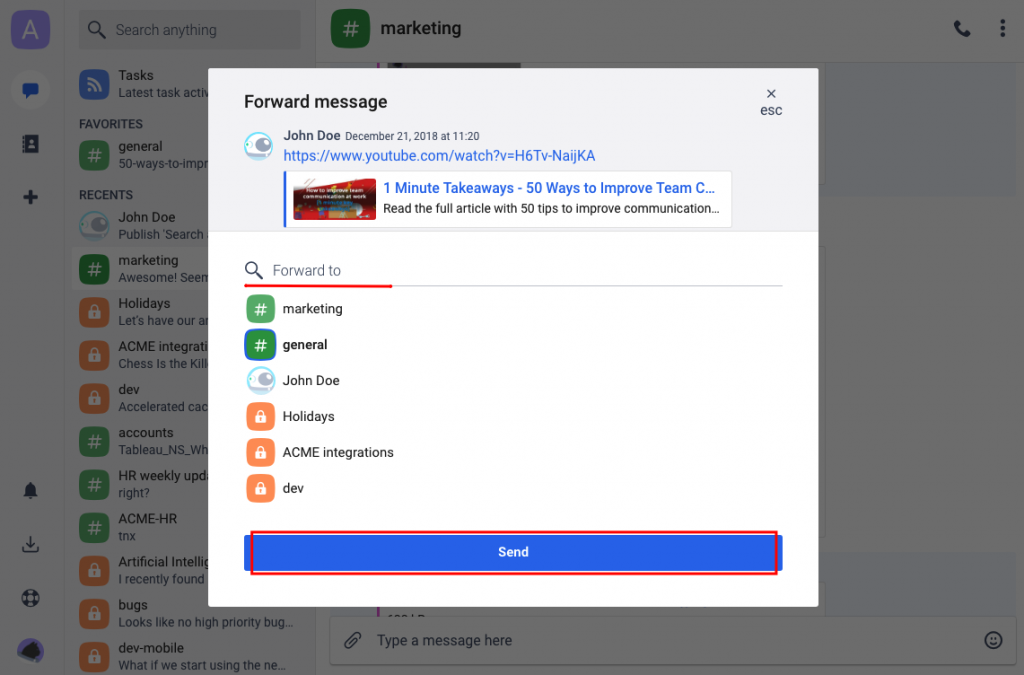The image size is (1024, 675).
Task: Open downloads via the arrow icon
Action: pos(30,544)
